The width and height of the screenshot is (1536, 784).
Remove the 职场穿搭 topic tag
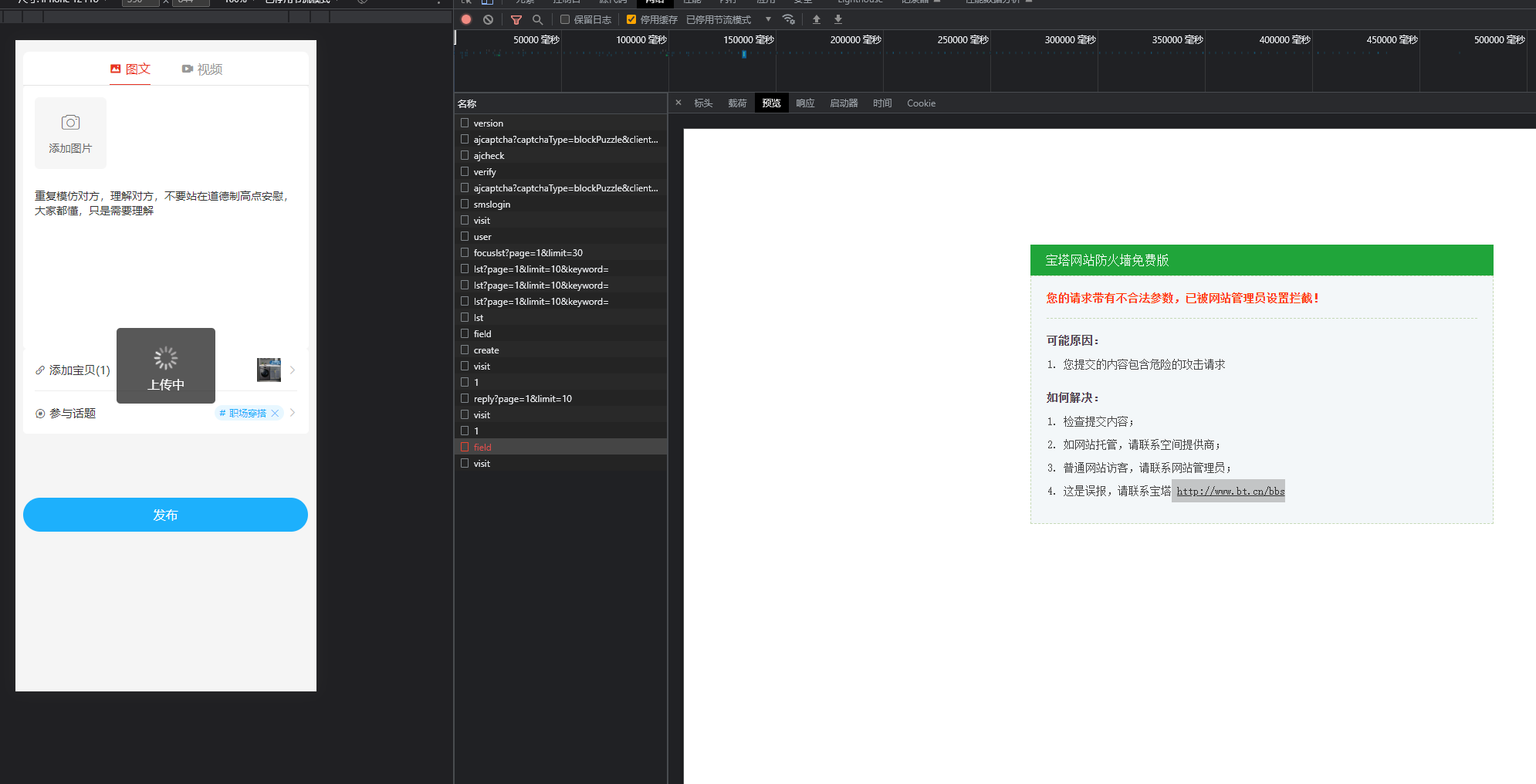coord(275,413)
